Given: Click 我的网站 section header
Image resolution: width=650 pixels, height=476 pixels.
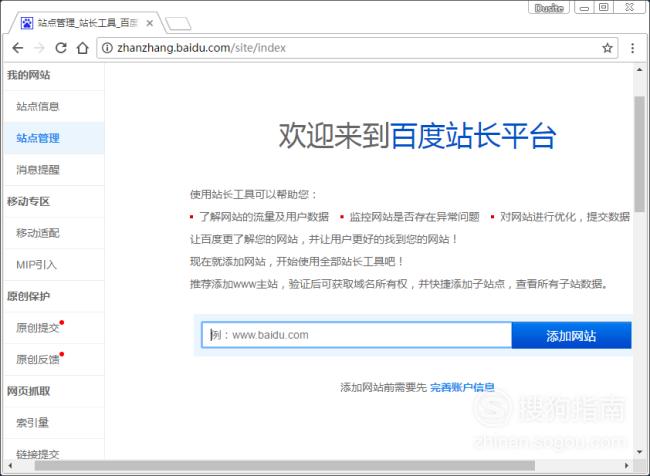Looking at the screenshot, I should (x=29, y=75).
